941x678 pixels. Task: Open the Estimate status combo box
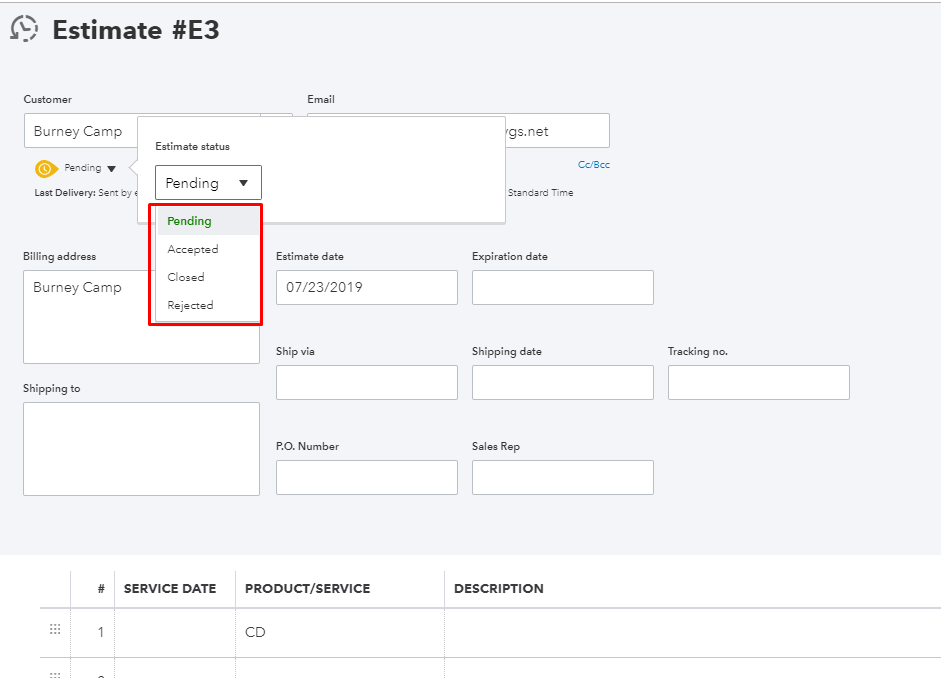pyautogui.click(x=208, y=183)
